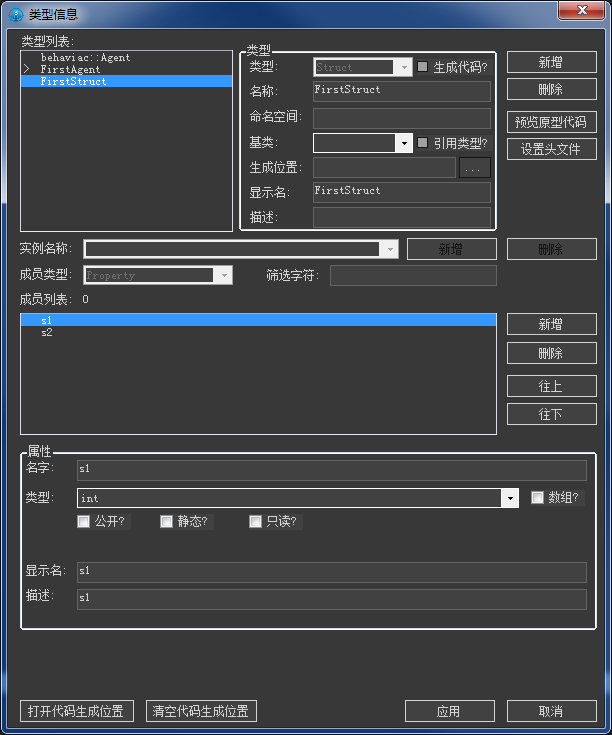
Task: Click the 设置头文件 button
Action: coord(551,150)
